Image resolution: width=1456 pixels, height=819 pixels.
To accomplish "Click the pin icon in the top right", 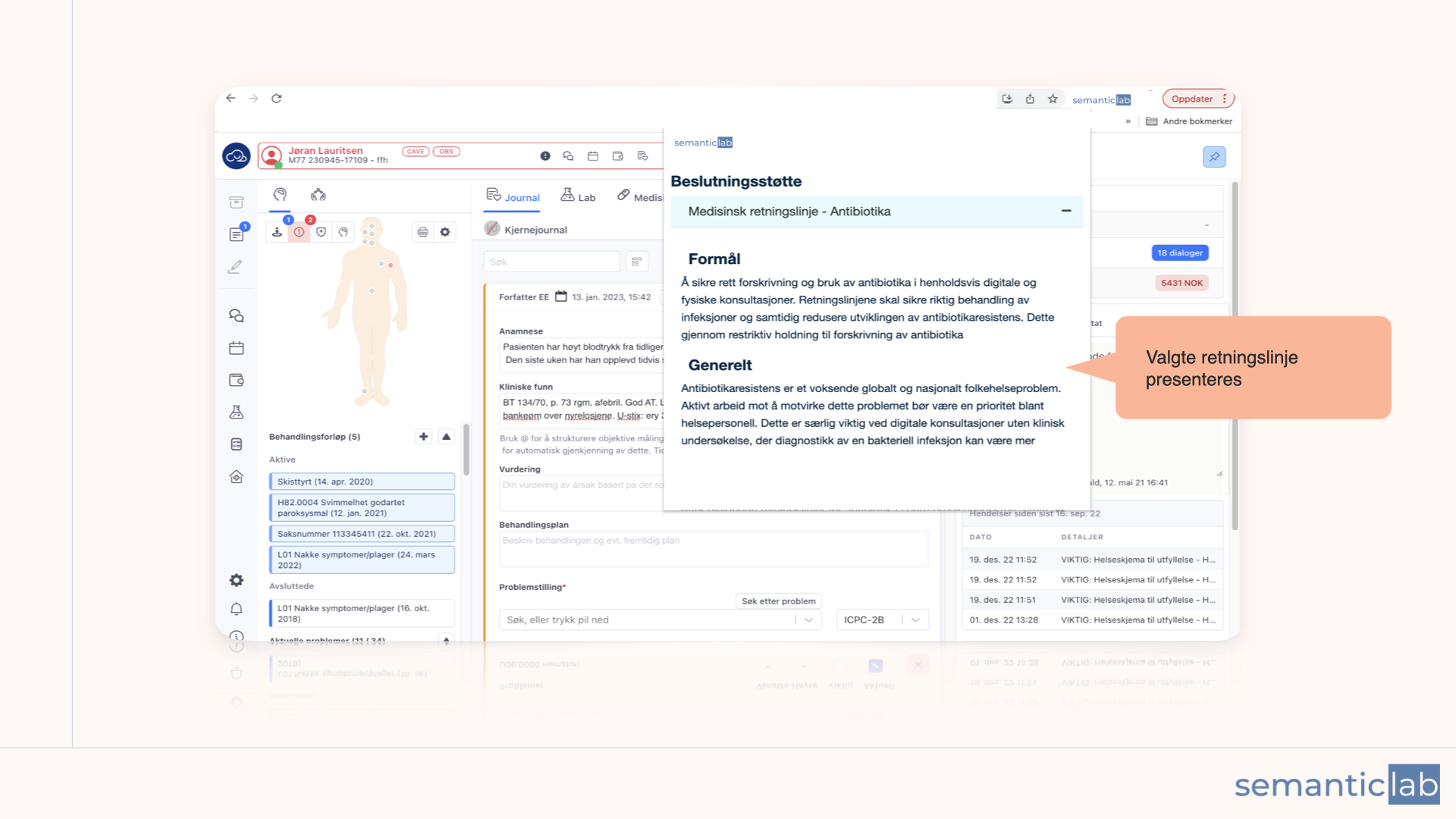I will pos(1214,157).
